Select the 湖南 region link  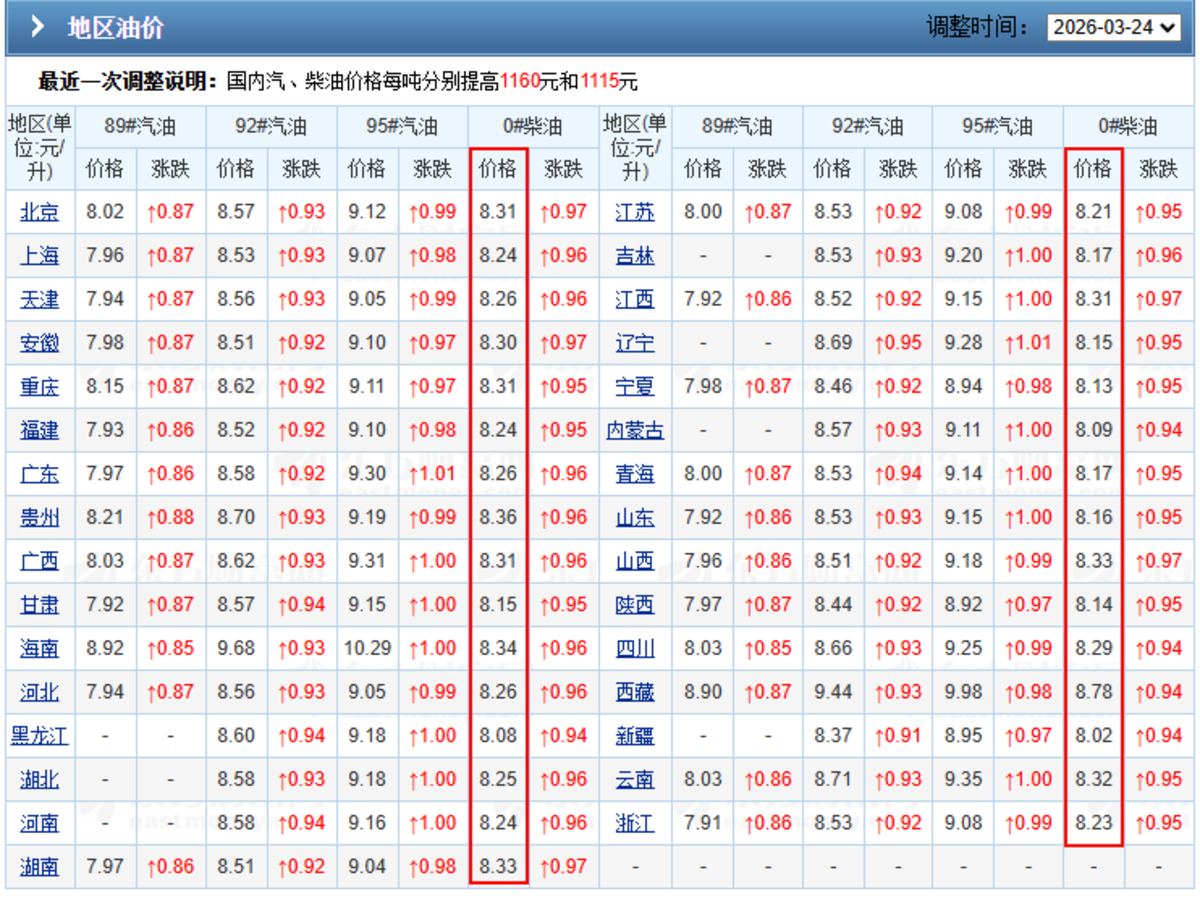[x=39, y=866]
